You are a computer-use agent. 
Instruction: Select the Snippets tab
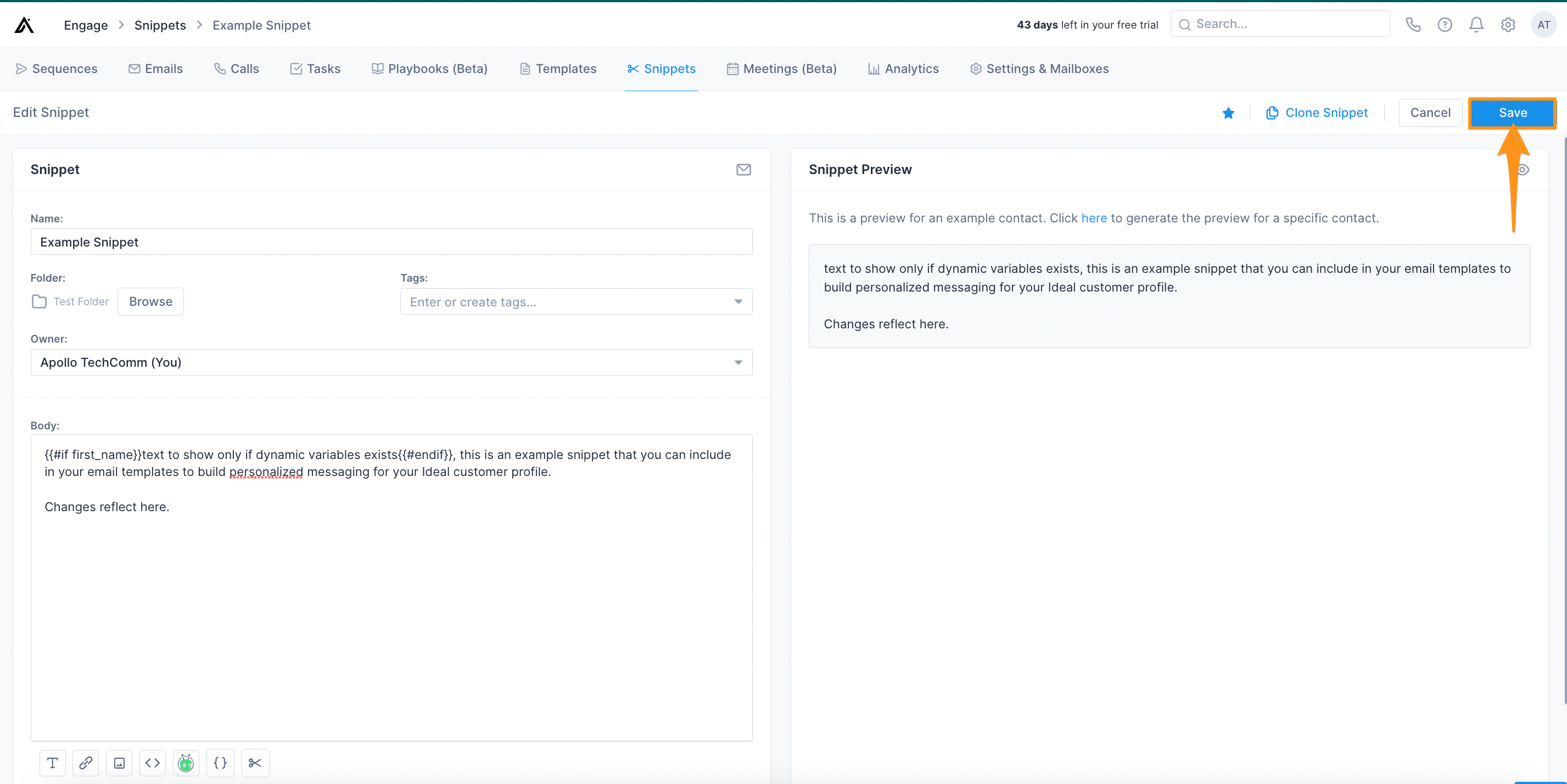tap(661, 69)
